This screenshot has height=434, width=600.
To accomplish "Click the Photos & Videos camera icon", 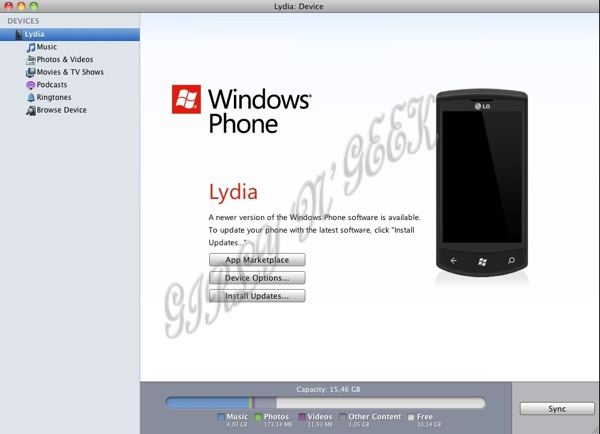I will (31, 60).
